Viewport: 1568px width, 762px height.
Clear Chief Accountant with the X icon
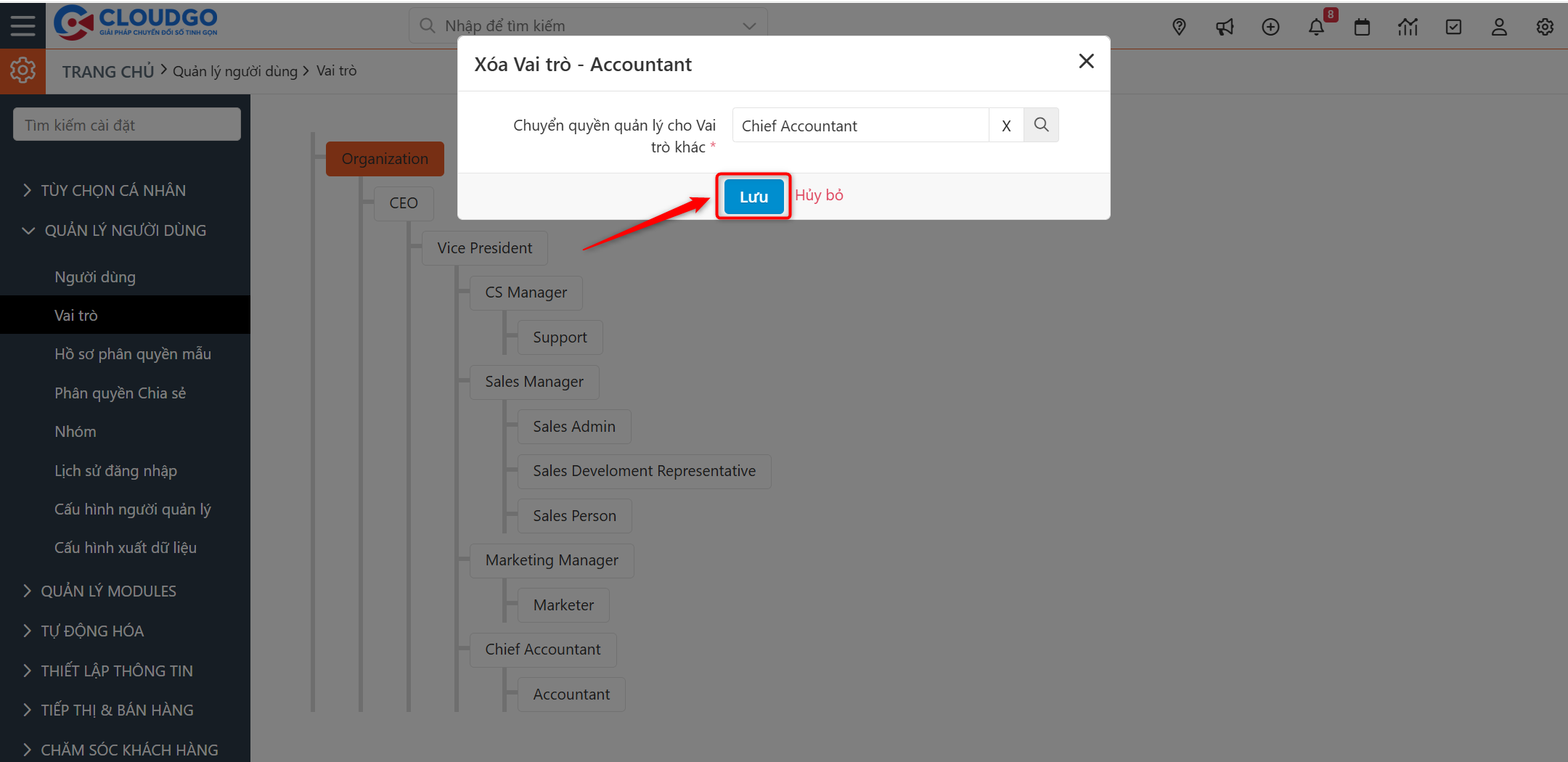pos(1006,125)
